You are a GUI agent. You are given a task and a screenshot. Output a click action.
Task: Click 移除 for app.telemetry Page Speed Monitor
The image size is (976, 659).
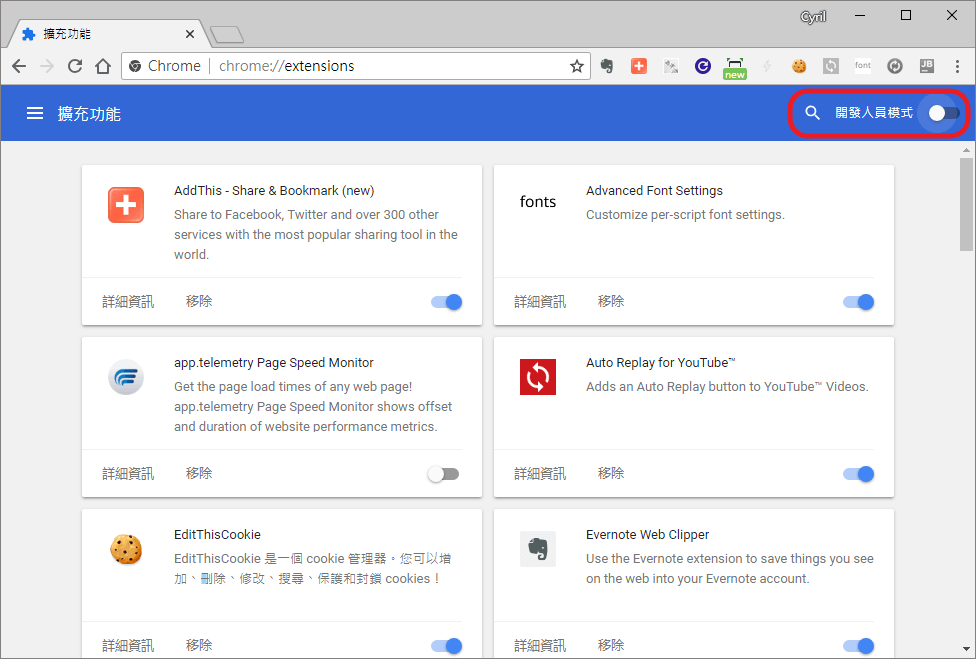[199, 474]
